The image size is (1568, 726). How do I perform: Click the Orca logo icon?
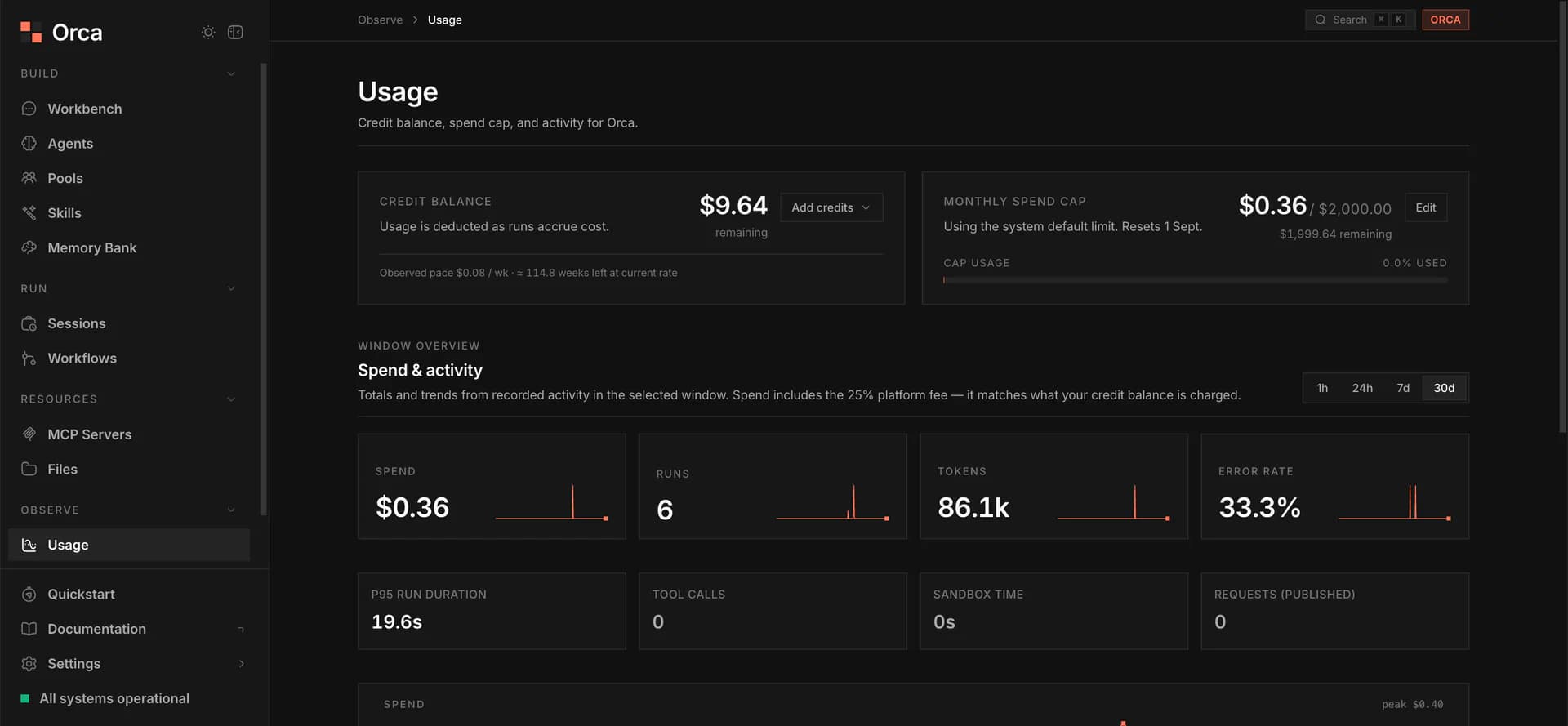(31, 32)
